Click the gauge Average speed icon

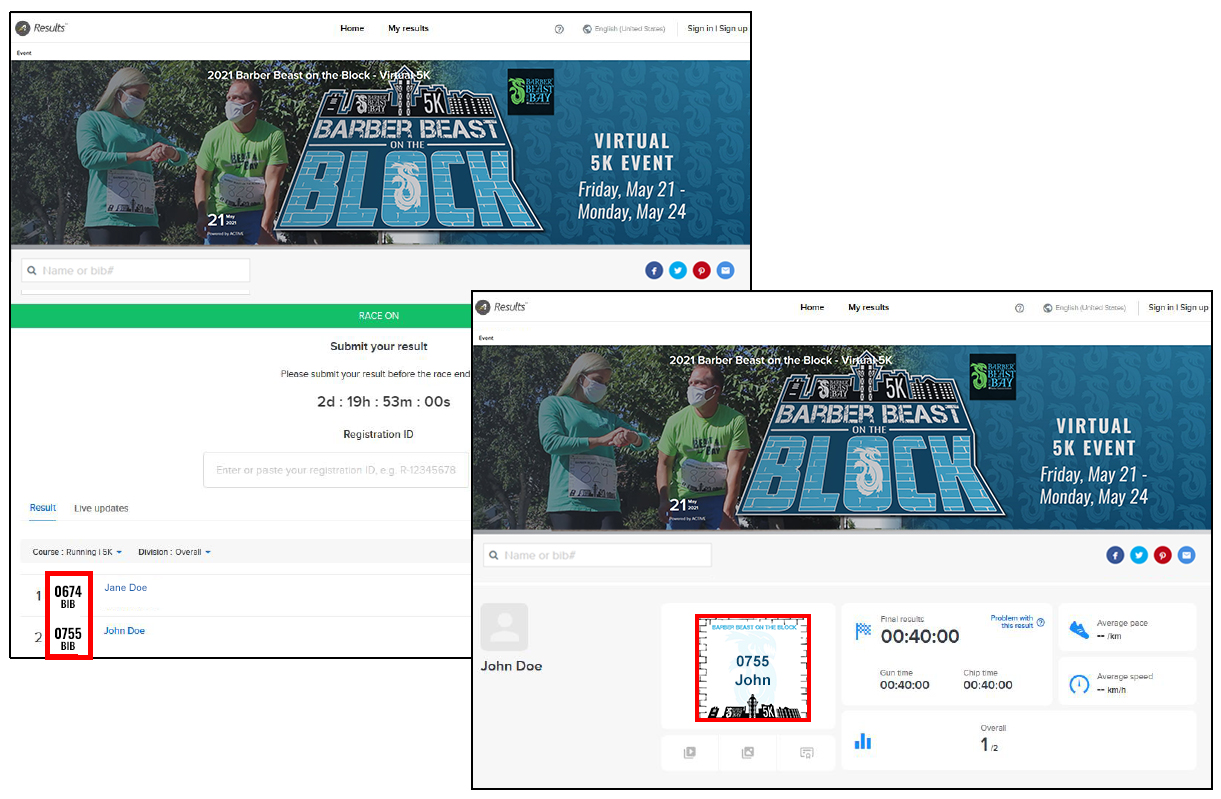coord(1079,684)
